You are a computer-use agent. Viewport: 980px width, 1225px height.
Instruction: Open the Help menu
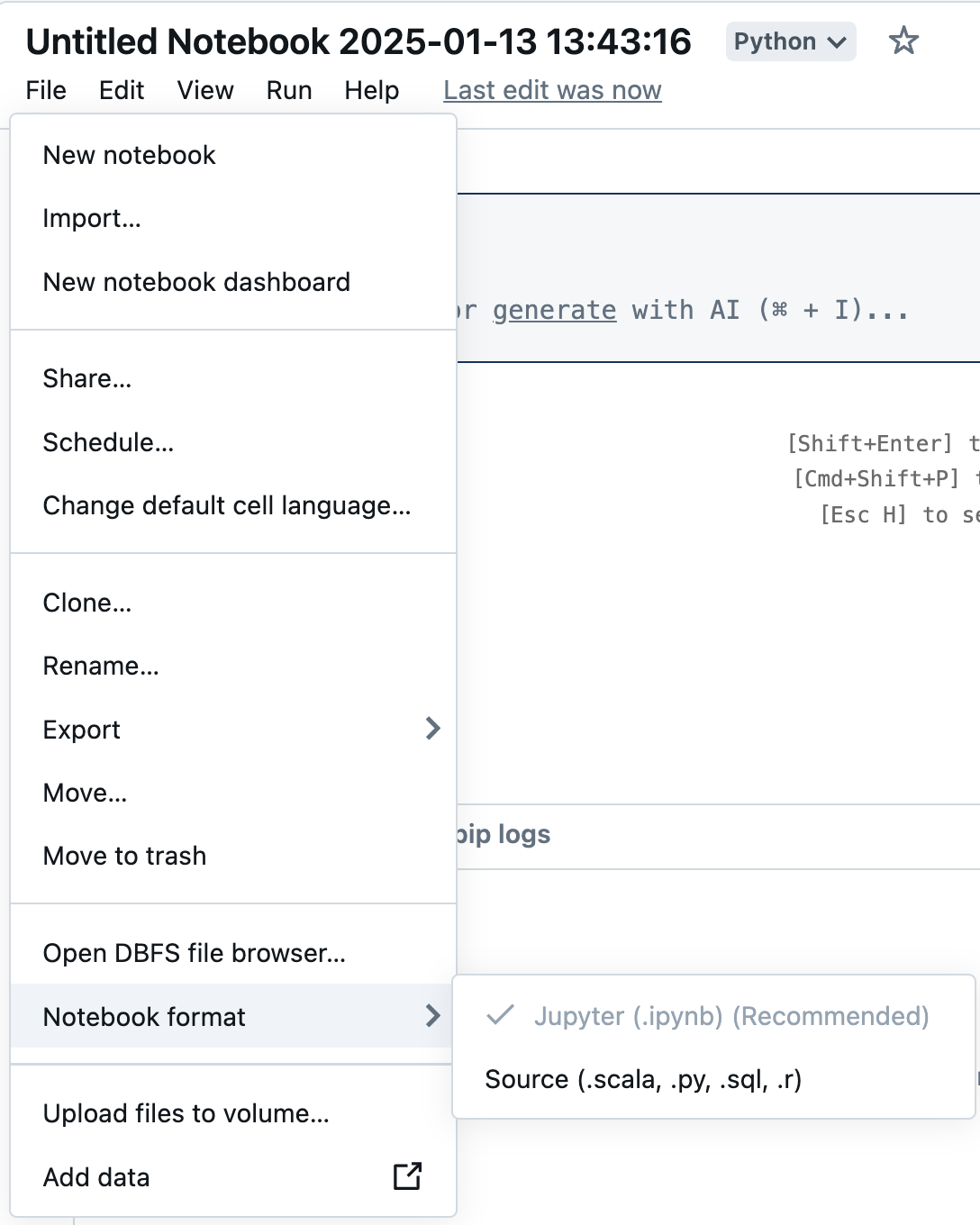pyautogui.click(x=371, y=90)
